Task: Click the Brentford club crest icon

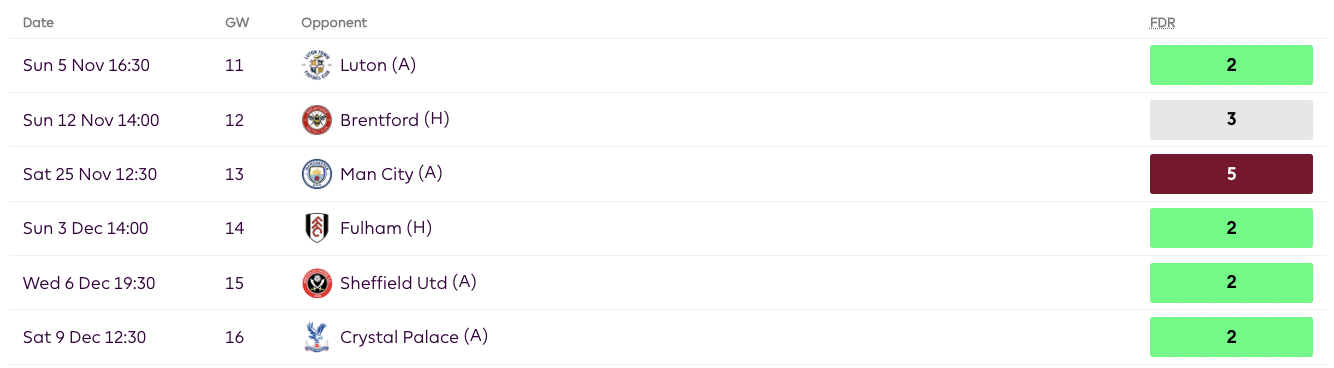Action: 316,120
